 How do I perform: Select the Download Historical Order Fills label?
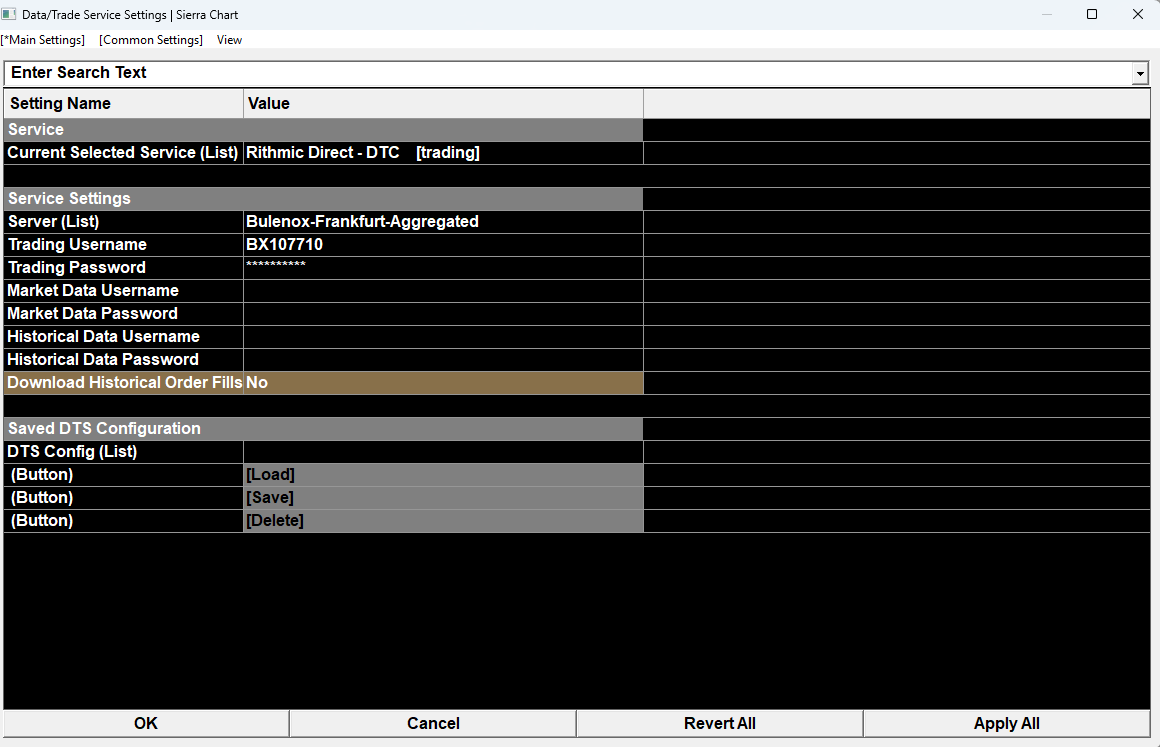pos(124,383)
